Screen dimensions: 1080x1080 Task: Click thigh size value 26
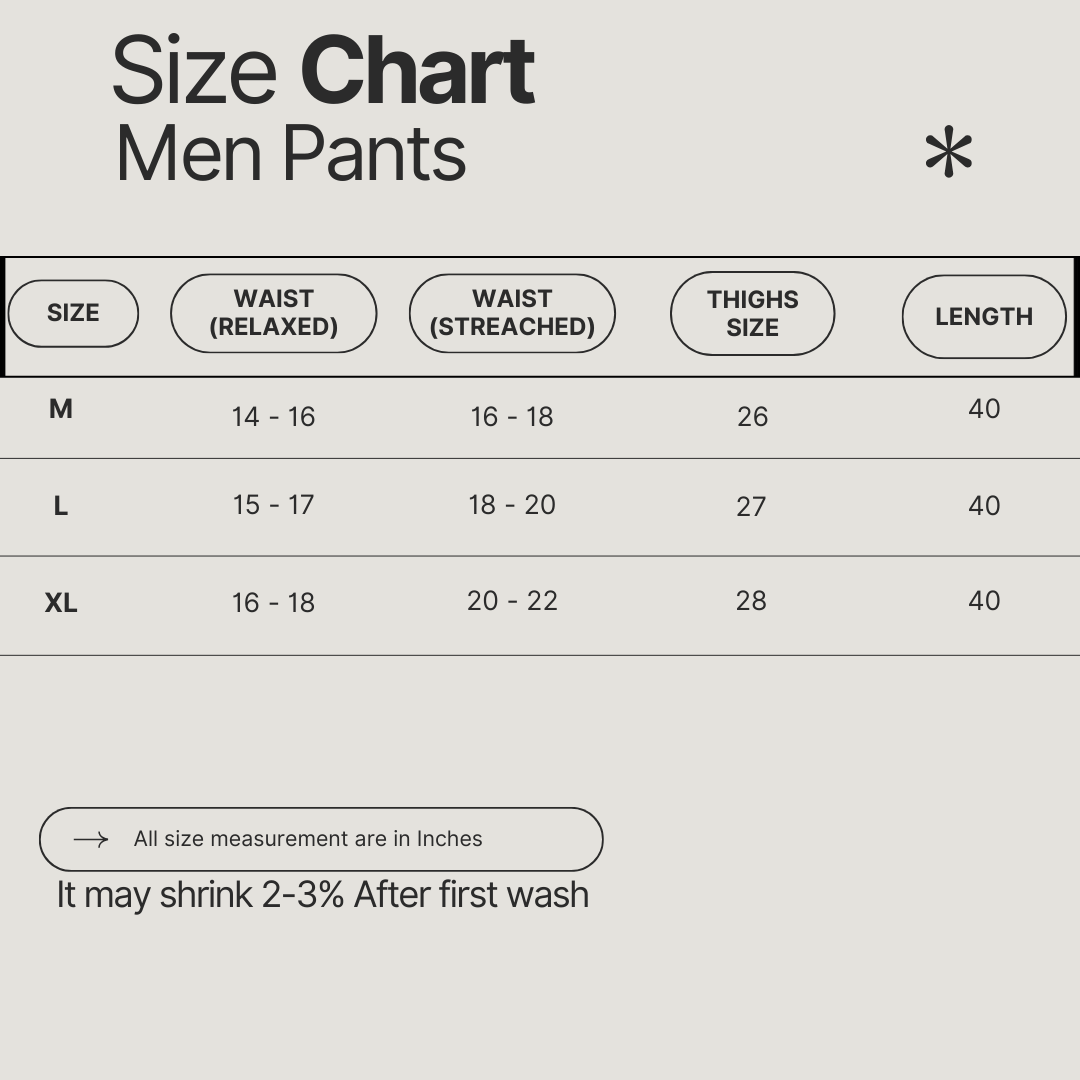click(752, 417)
